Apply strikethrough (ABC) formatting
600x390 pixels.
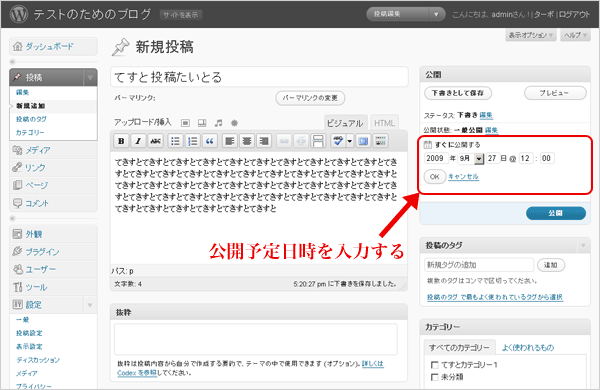click(155, 141)
